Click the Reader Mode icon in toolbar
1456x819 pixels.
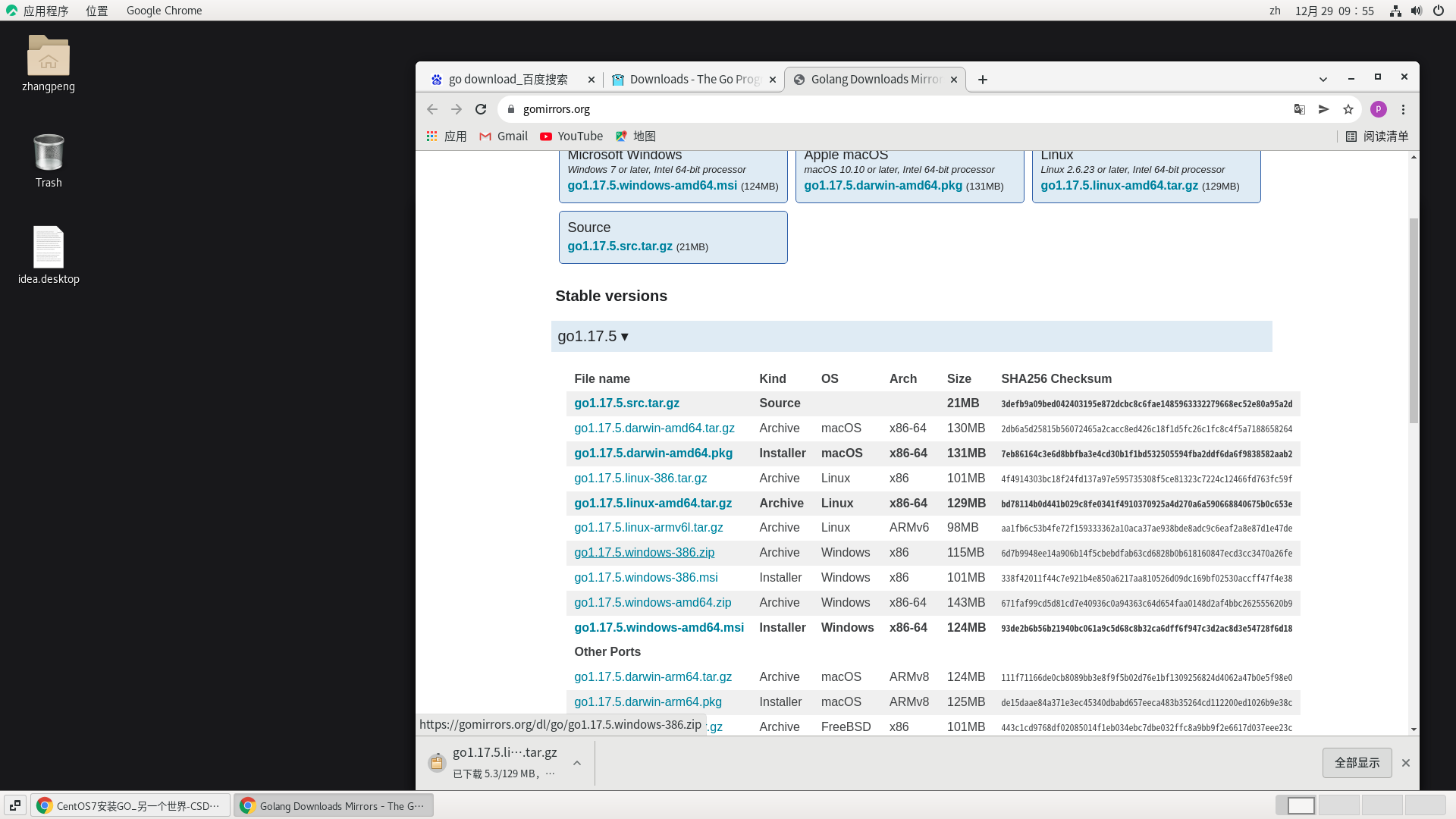point(1322,109)
